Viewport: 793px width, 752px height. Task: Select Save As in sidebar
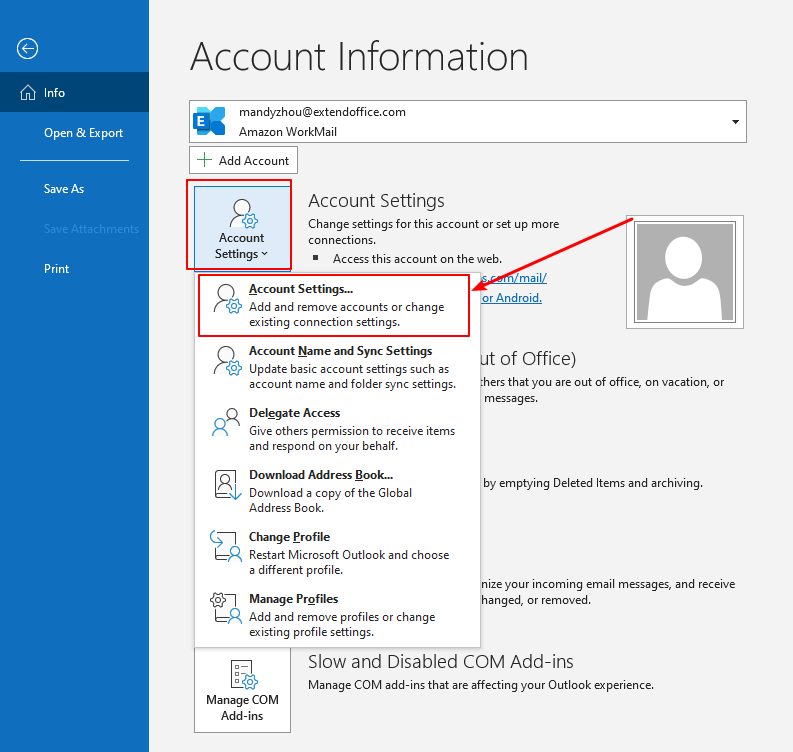pos(74,189)
